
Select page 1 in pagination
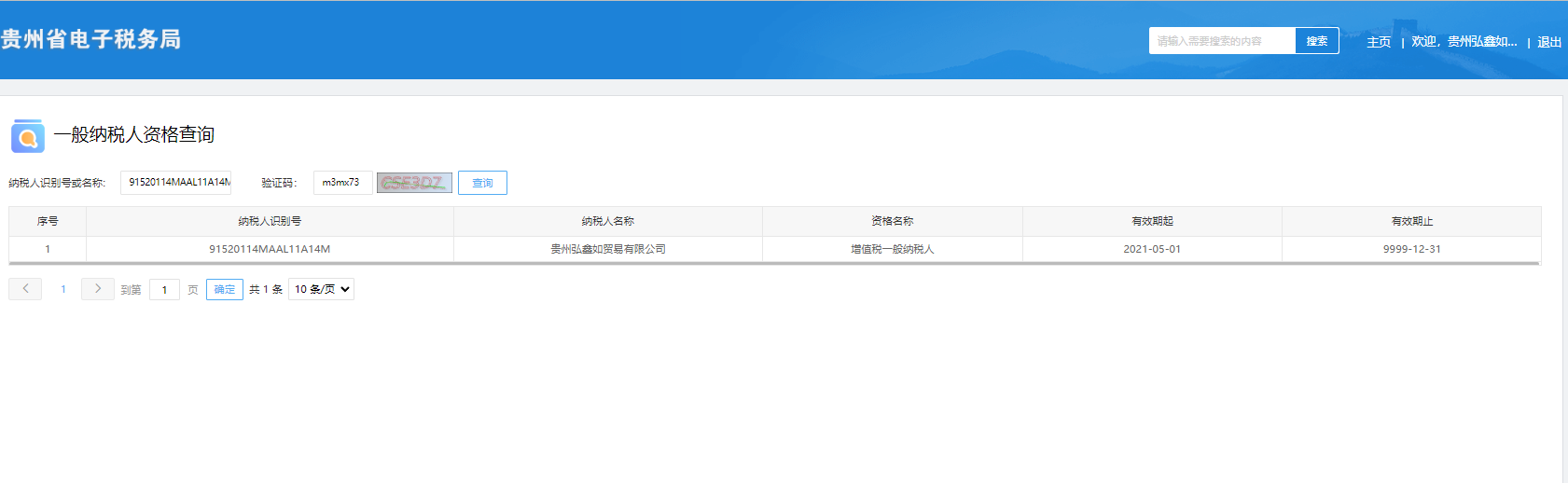[x=63, y=289]
